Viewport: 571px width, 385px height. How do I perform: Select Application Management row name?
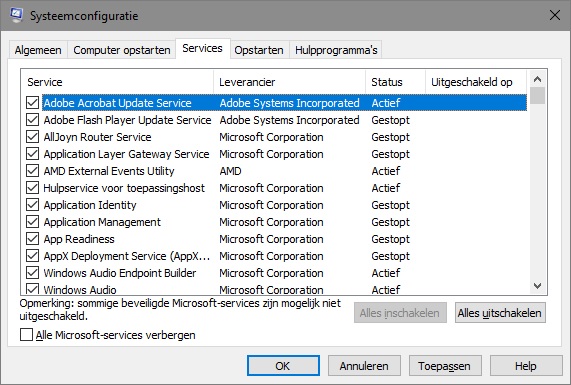[x=102, y=222]
